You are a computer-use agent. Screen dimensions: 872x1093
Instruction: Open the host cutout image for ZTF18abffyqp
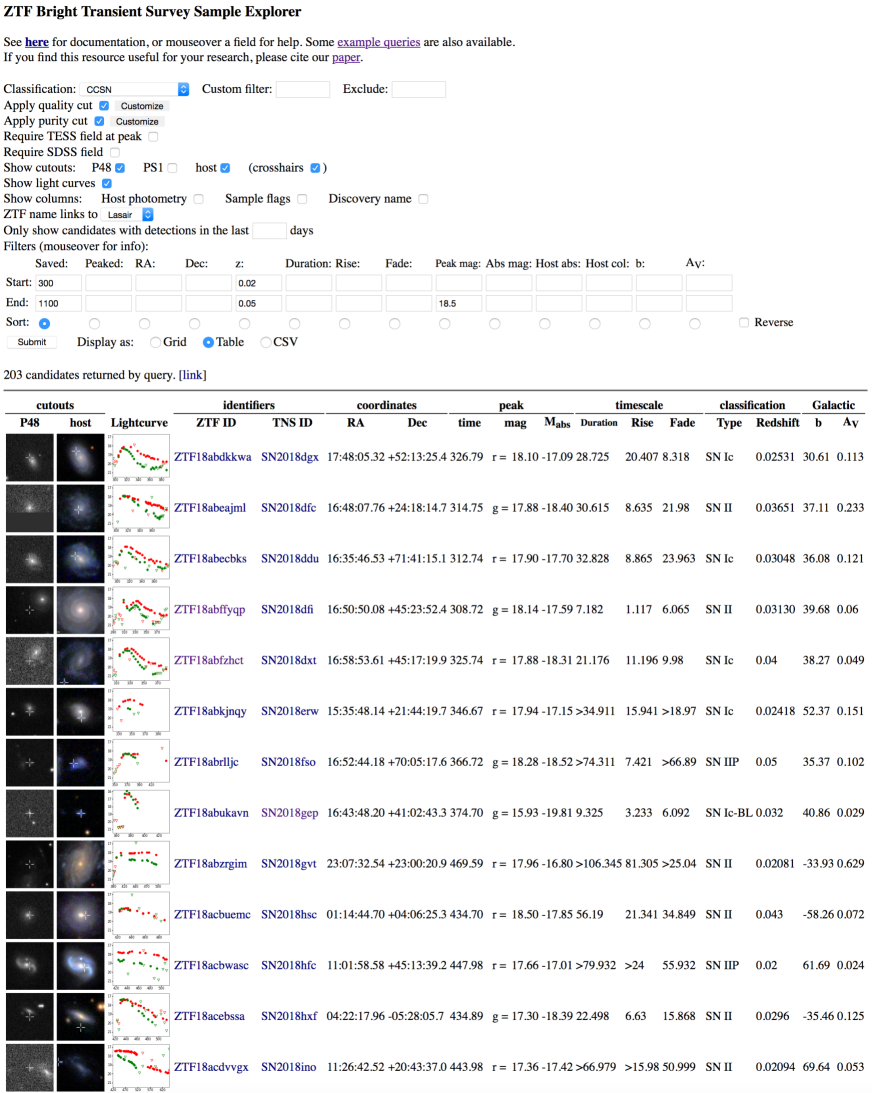click(x=81, y=609)
